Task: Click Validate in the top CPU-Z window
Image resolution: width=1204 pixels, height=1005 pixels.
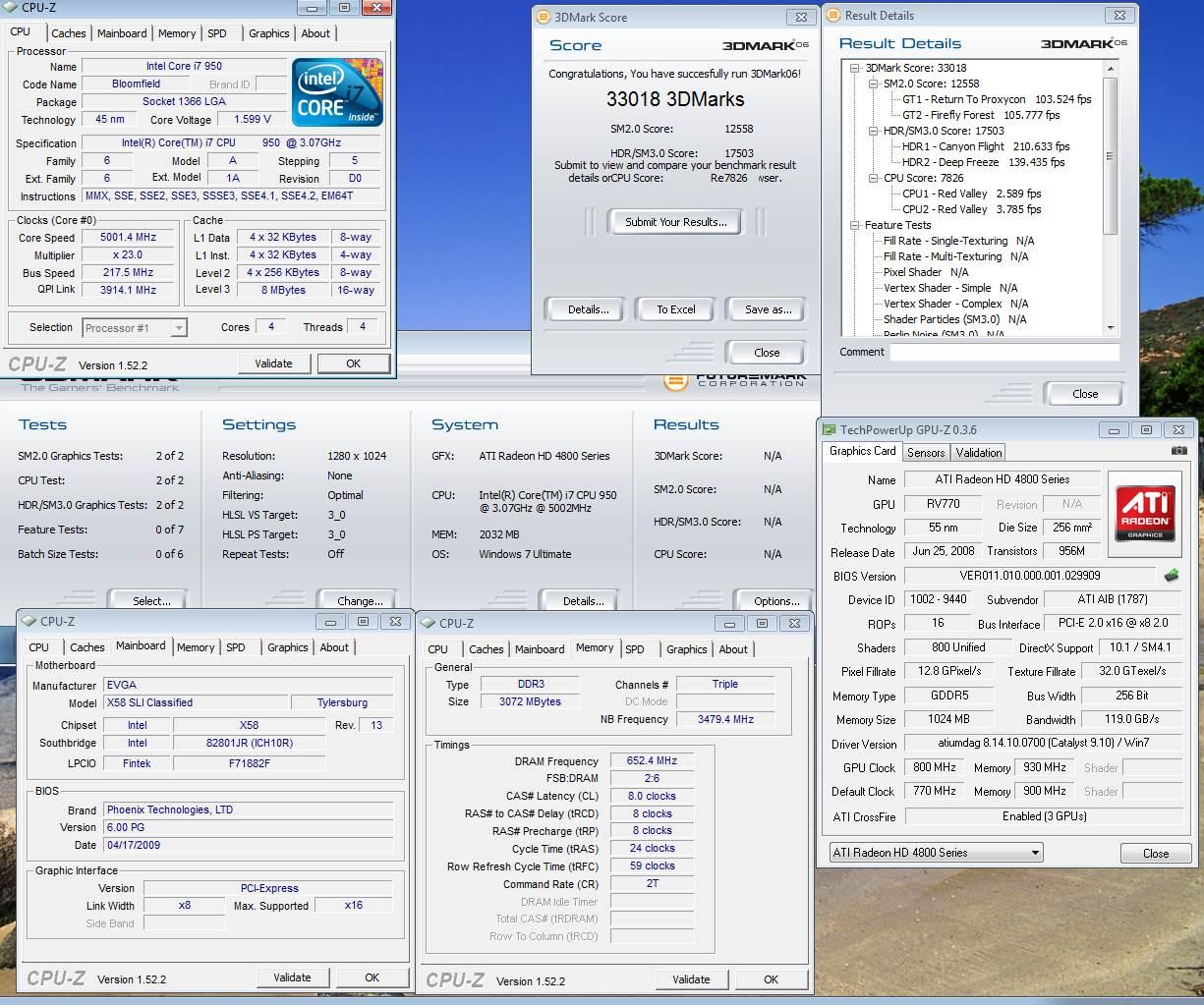Action: click(x=273, y=363)
